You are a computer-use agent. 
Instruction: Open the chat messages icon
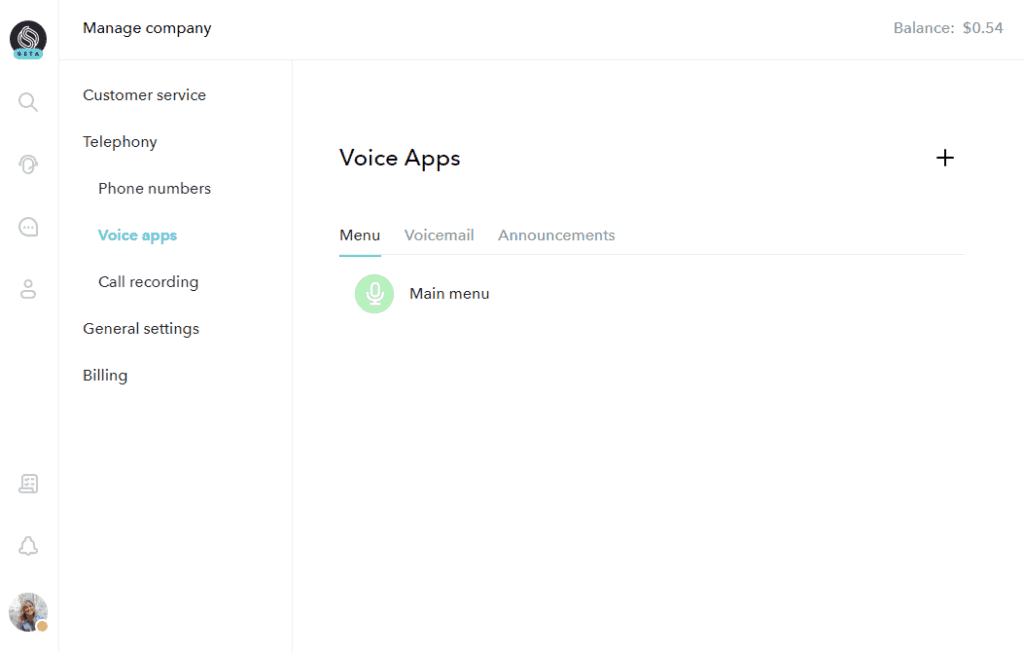[27, 226]
